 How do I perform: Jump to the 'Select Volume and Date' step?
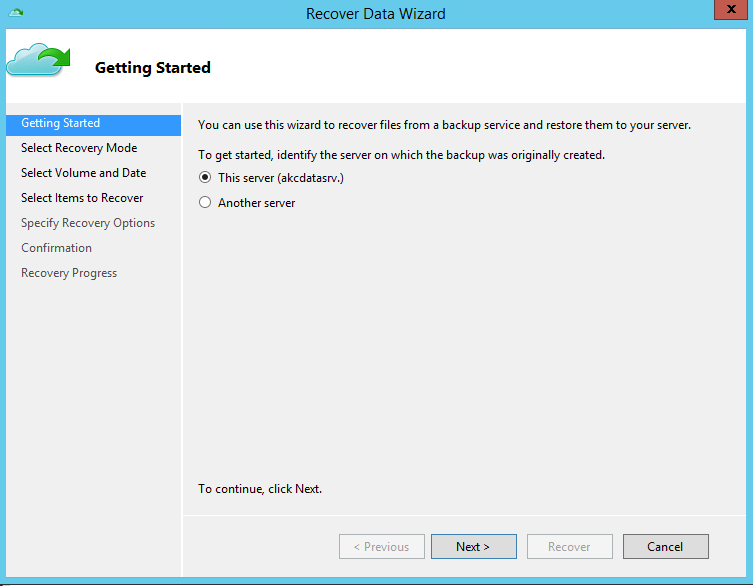pyautogui.click(x=83, y=173)
